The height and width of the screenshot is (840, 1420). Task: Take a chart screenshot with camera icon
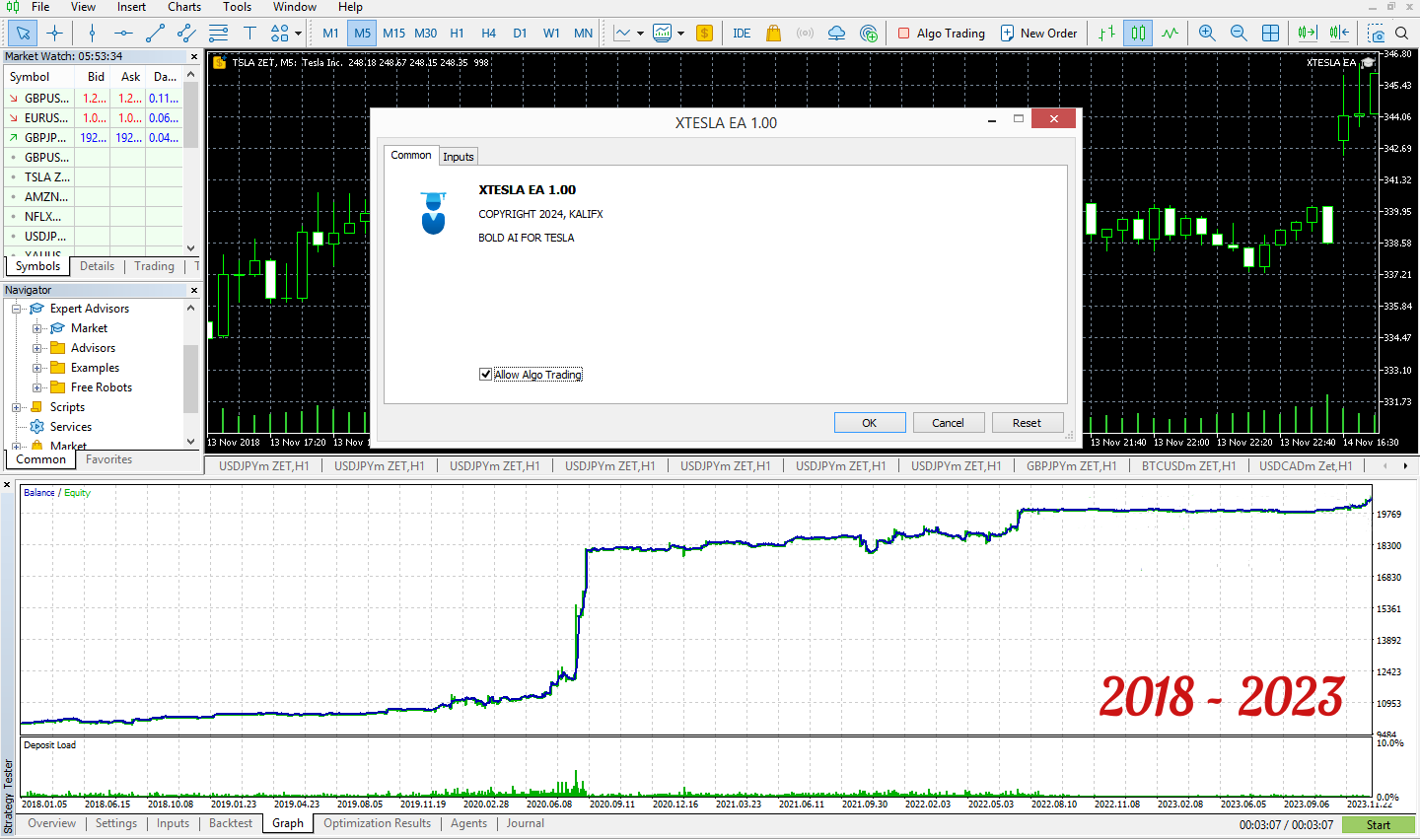pyautogui.click(x=1377, y=33)
